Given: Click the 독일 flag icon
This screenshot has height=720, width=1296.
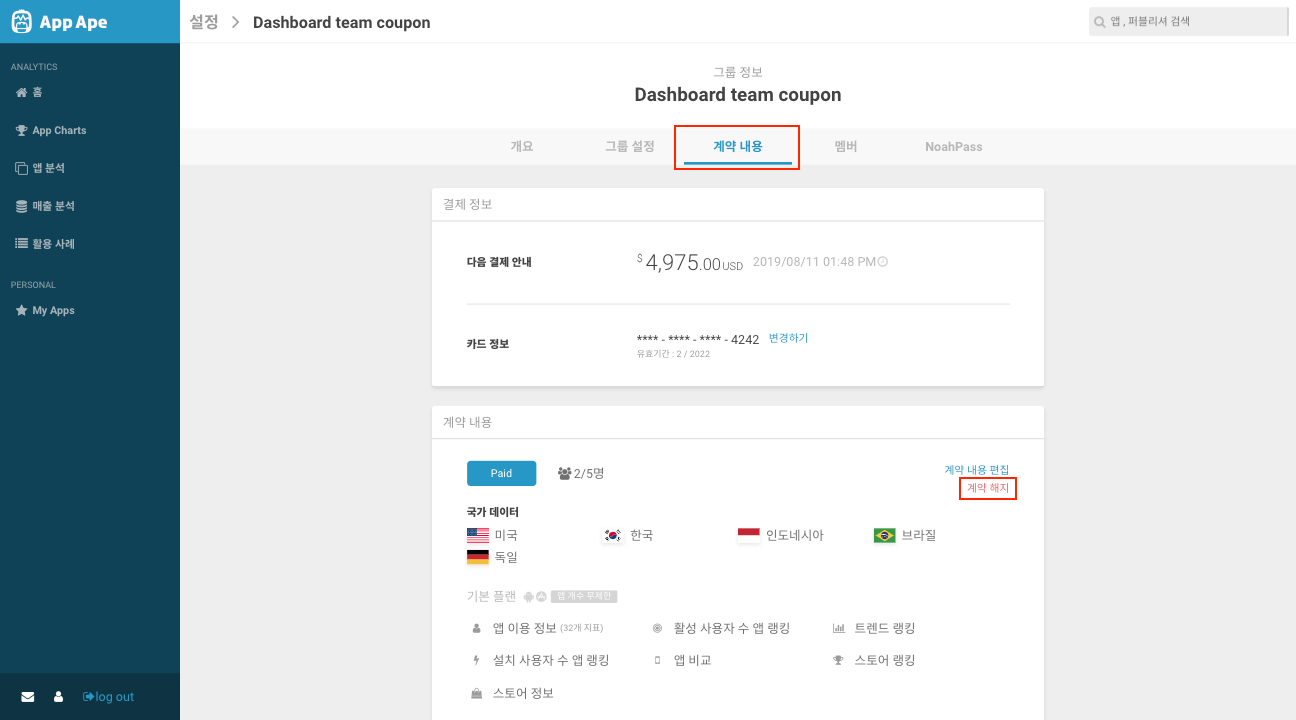Looking at the screenshot, I should (x=478, y=557).
